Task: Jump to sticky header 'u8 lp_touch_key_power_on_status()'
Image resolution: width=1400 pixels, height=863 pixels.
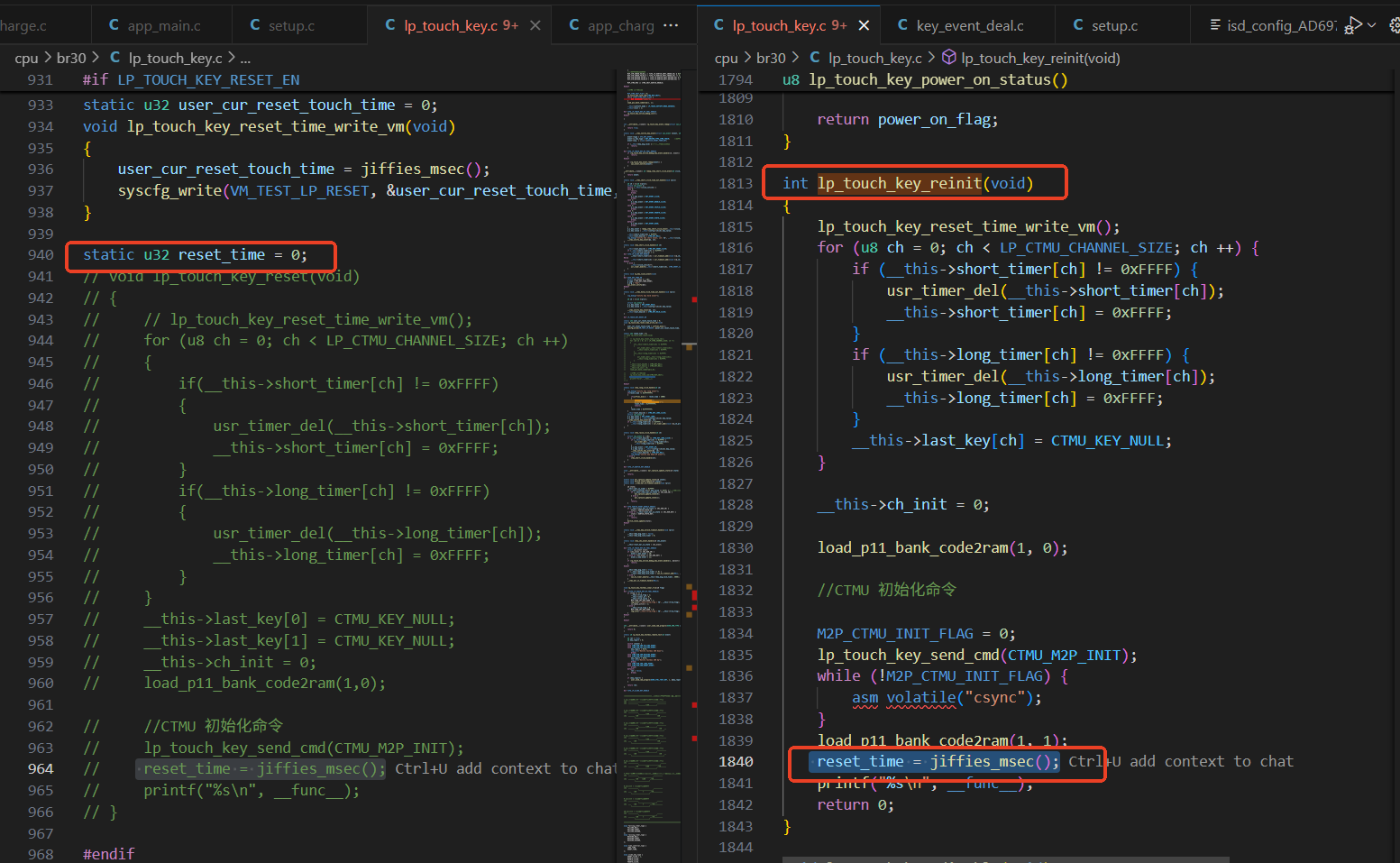Action: point(925,79)
